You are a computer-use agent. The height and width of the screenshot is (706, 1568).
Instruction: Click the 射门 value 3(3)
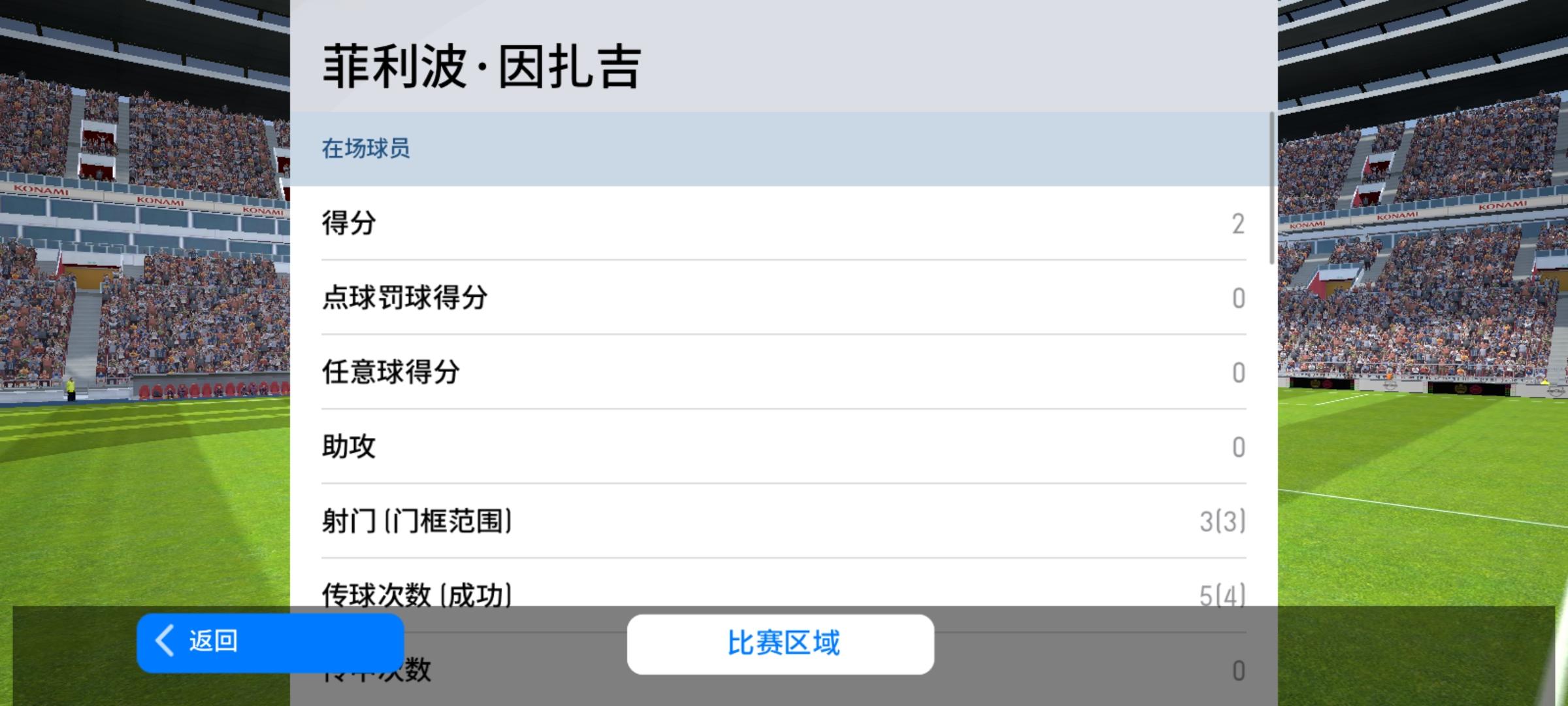point(1222,522)
